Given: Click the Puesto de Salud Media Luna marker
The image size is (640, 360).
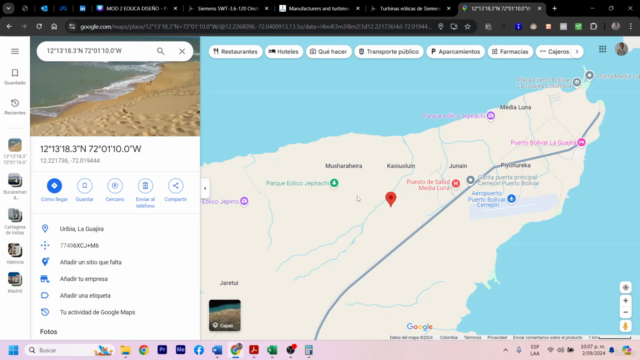Looking at the screenshot, I should [456, 184].
